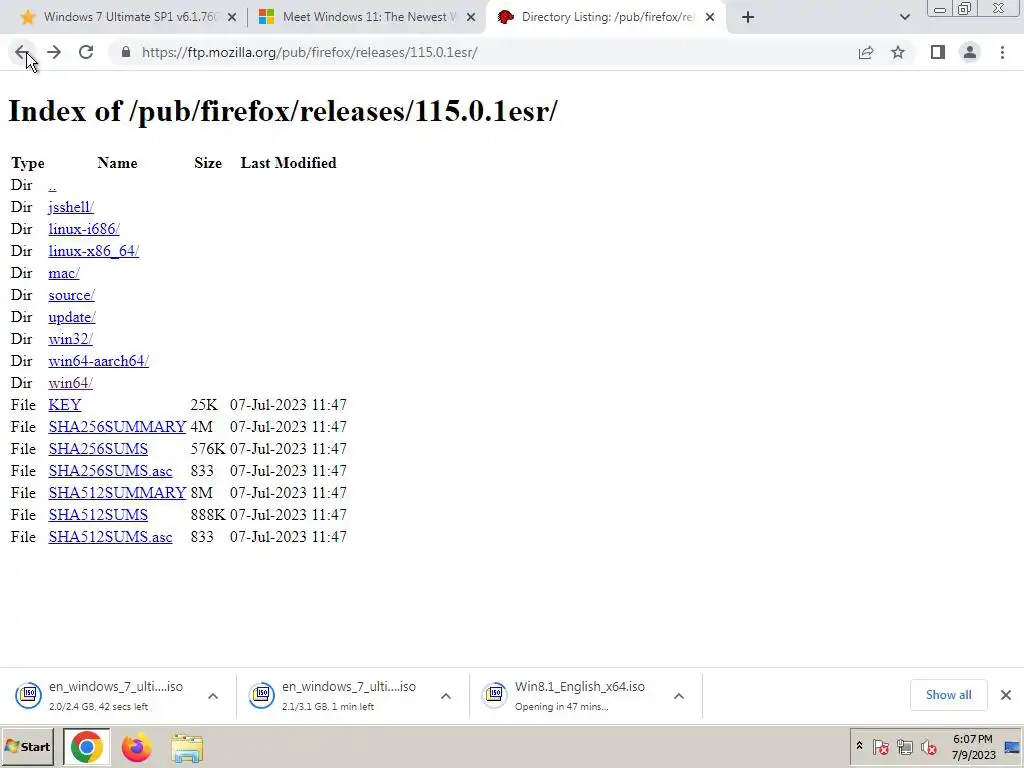Share this page using the share icon
Image resolution: width=1024 pixels, height=768 pixels.
click(x=866, y=52)
